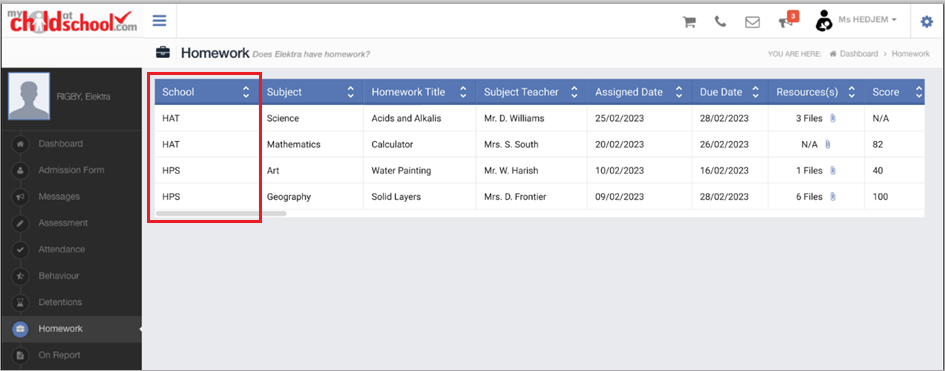Click the Messages megaphone sidebar icon
Viewport: 945px width, 371px height.
pos(20,197)
